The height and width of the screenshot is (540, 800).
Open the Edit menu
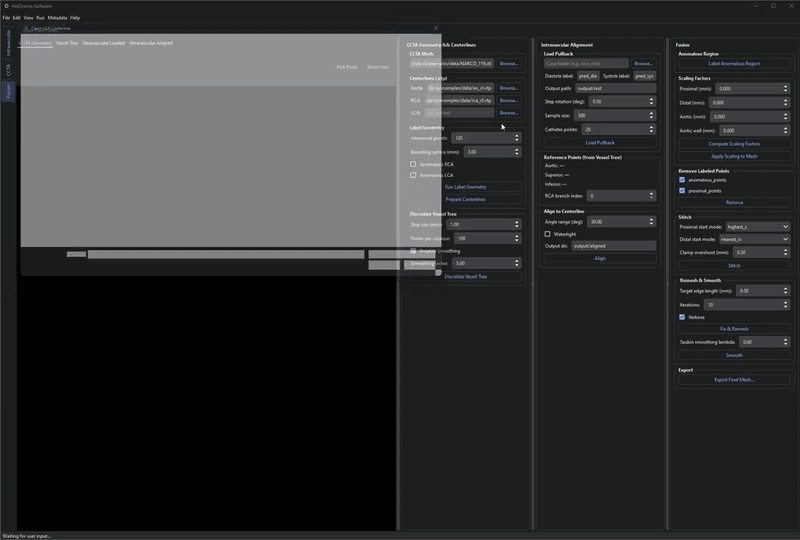tap(17, 17)
